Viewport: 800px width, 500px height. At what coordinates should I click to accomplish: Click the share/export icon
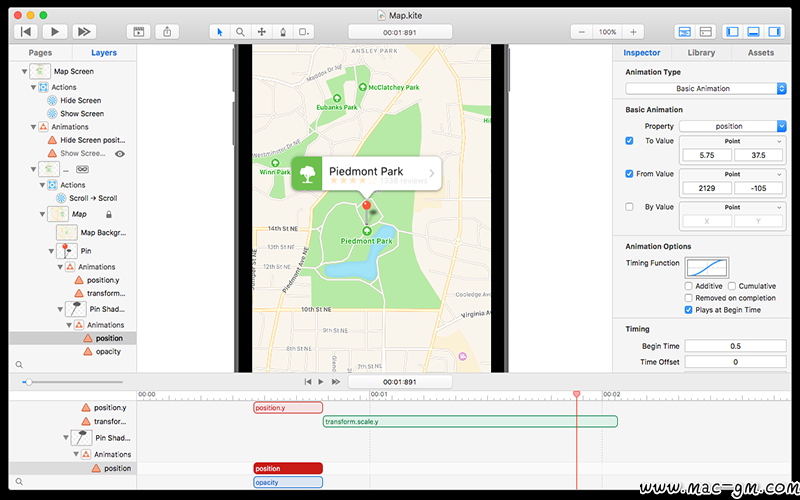tap(167, 32)
